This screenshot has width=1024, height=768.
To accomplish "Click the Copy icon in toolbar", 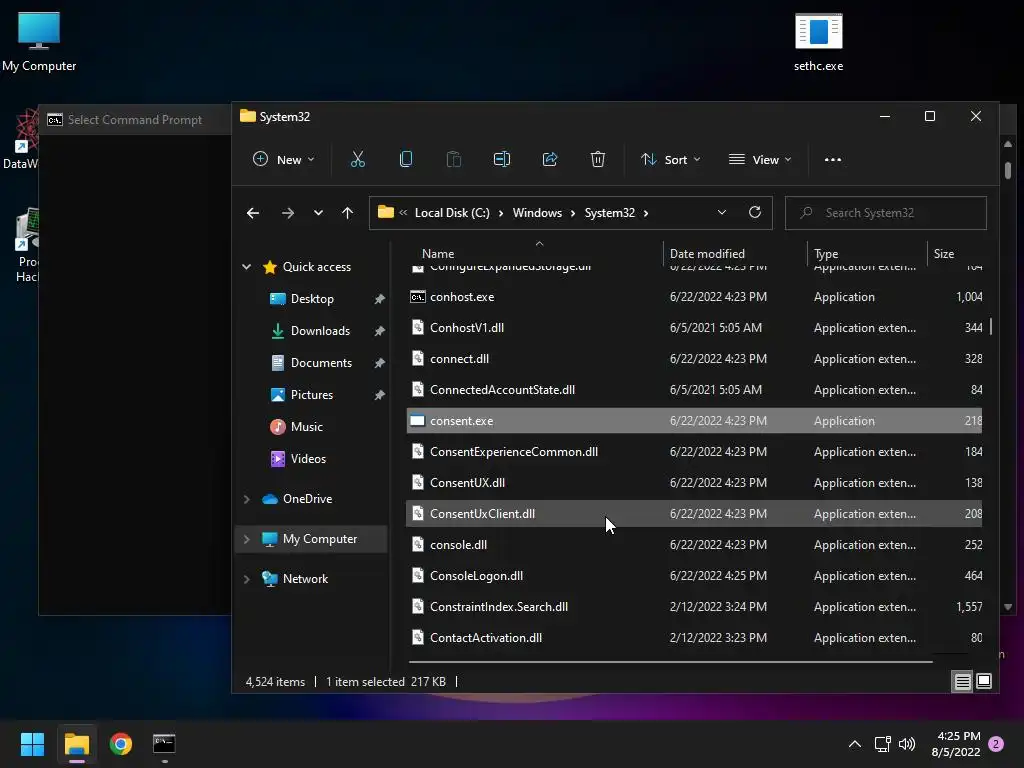I will (x=406, y=159).
